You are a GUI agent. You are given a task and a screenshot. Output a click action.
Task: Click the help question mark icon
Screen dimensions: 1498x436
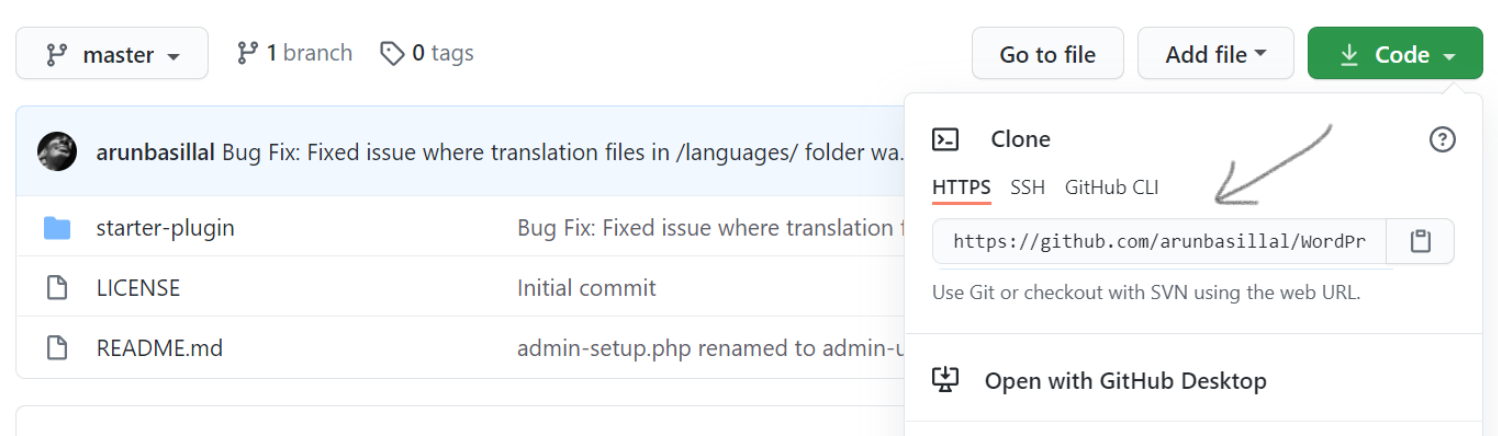pos(1442,139)
